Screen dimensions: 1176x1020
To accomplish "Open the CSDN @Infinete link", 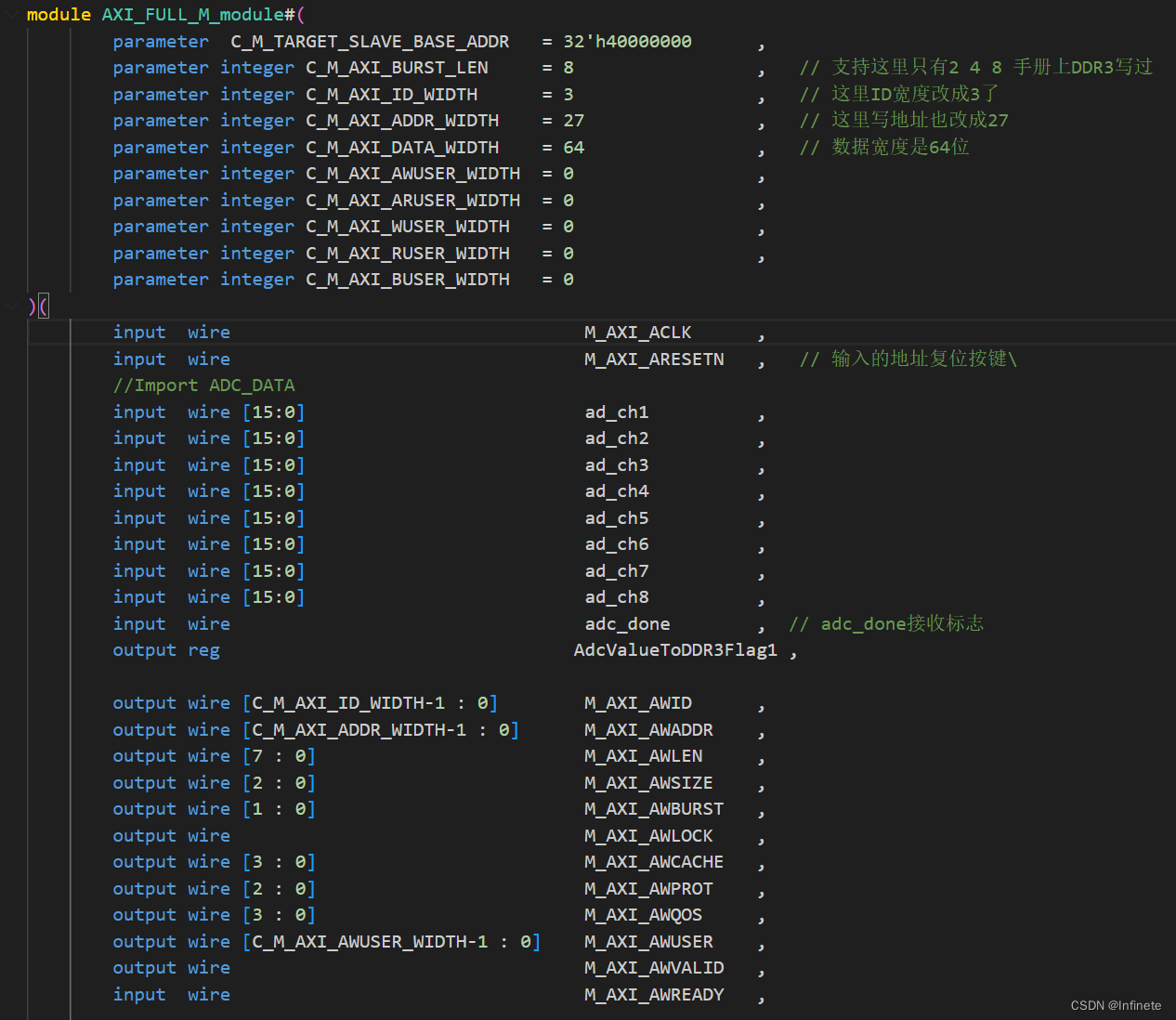I will pos(1116,1005).
